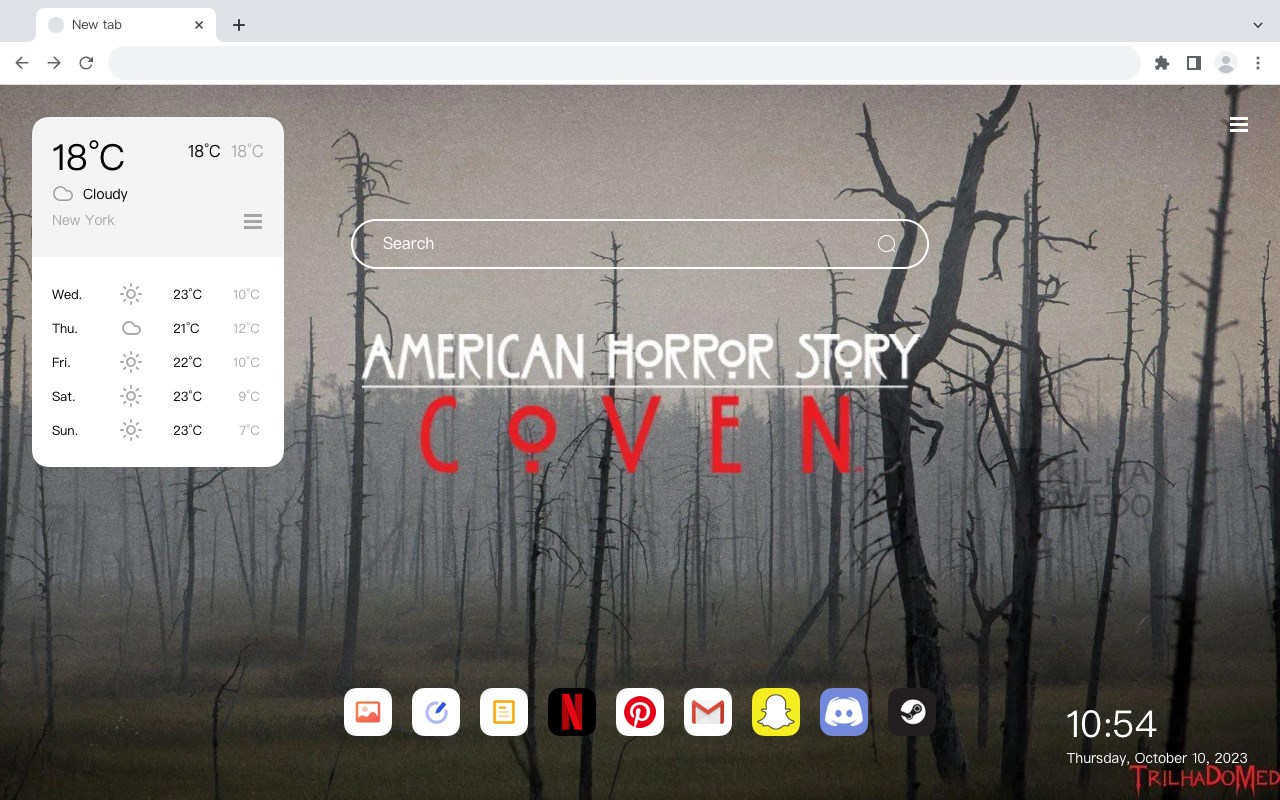Image resolution: width=1280 pixels, height=800 pixels.
Task: Click the 10:54 clock display
Action: tap(1111, 724)
